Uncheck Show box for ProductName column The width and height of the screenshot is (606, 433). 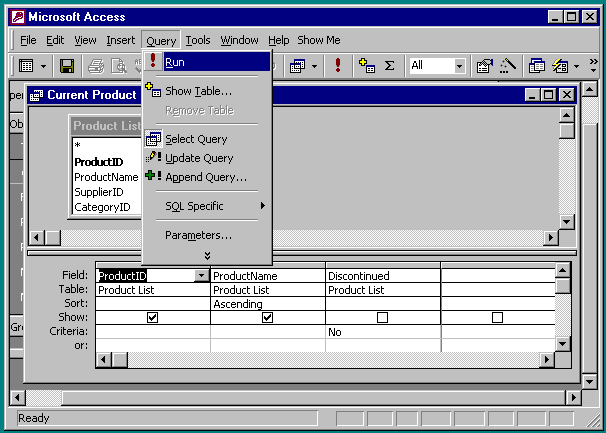tap(267, 317)
